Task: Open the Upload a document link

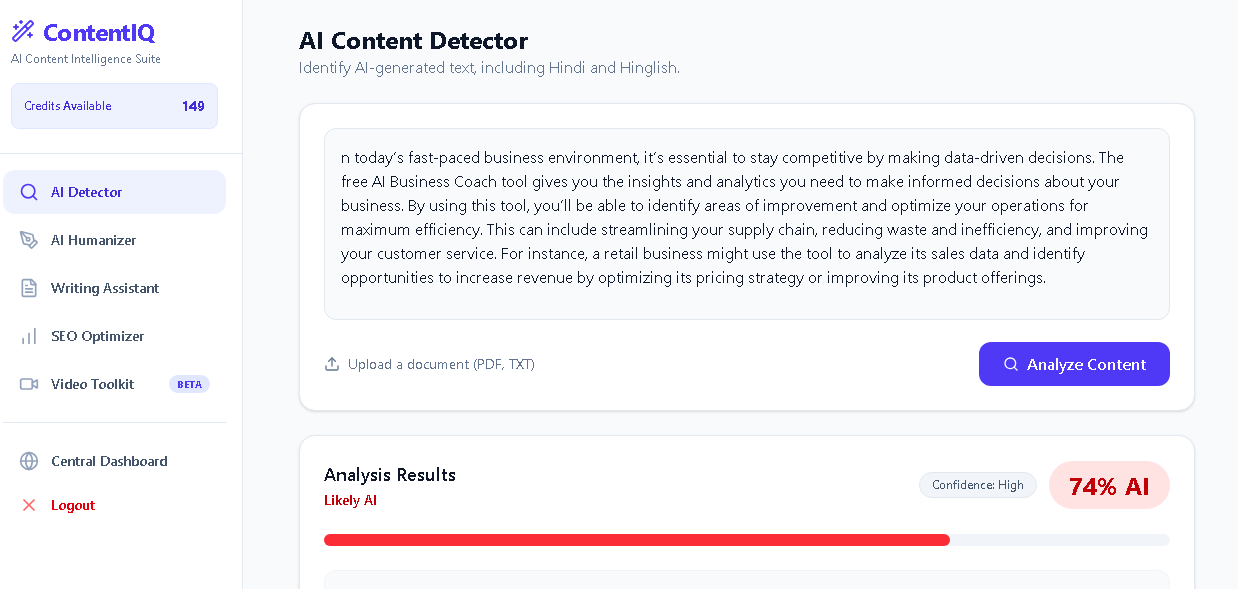Action: 440,364
